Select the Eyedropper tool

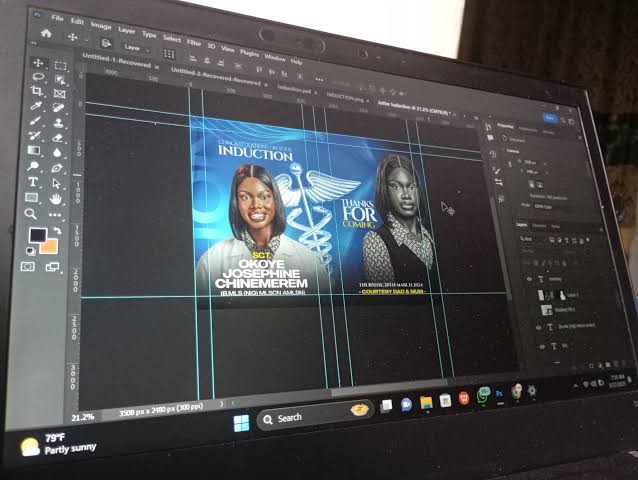pos(36,106)
